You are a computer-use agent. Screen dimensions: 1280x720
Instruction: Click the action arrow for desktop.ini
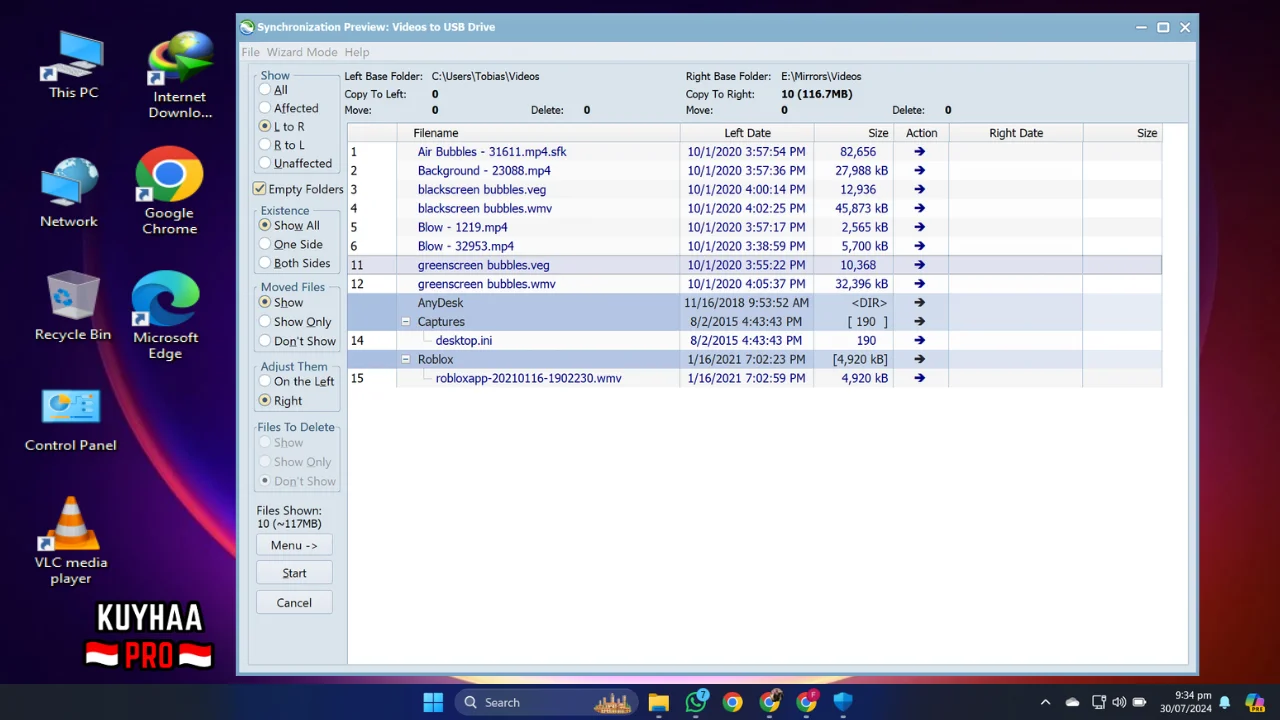point(919,341)
